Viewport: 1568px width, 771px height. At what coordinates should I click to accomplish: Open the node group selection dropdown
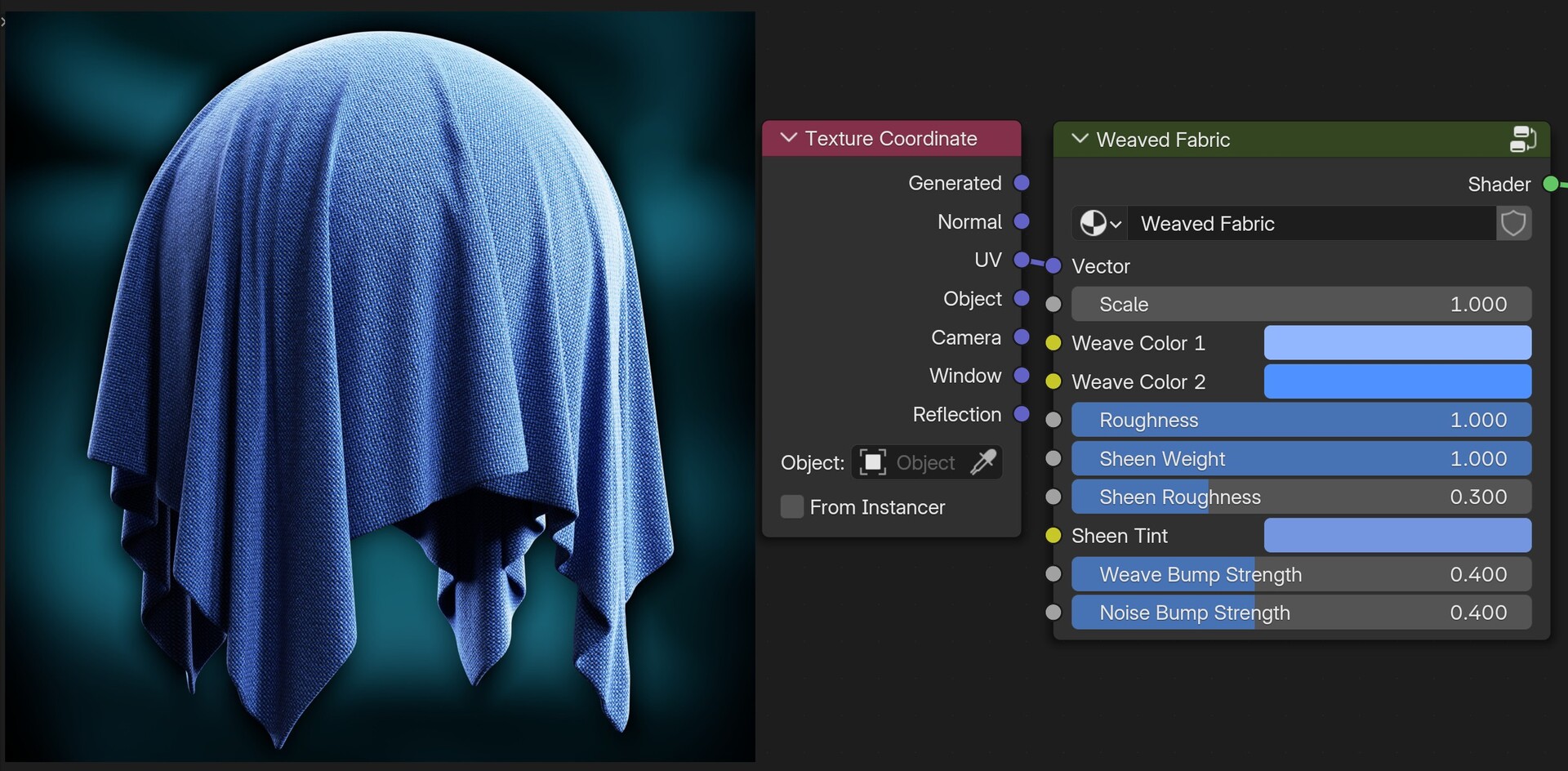click(x=1098, y=223)
